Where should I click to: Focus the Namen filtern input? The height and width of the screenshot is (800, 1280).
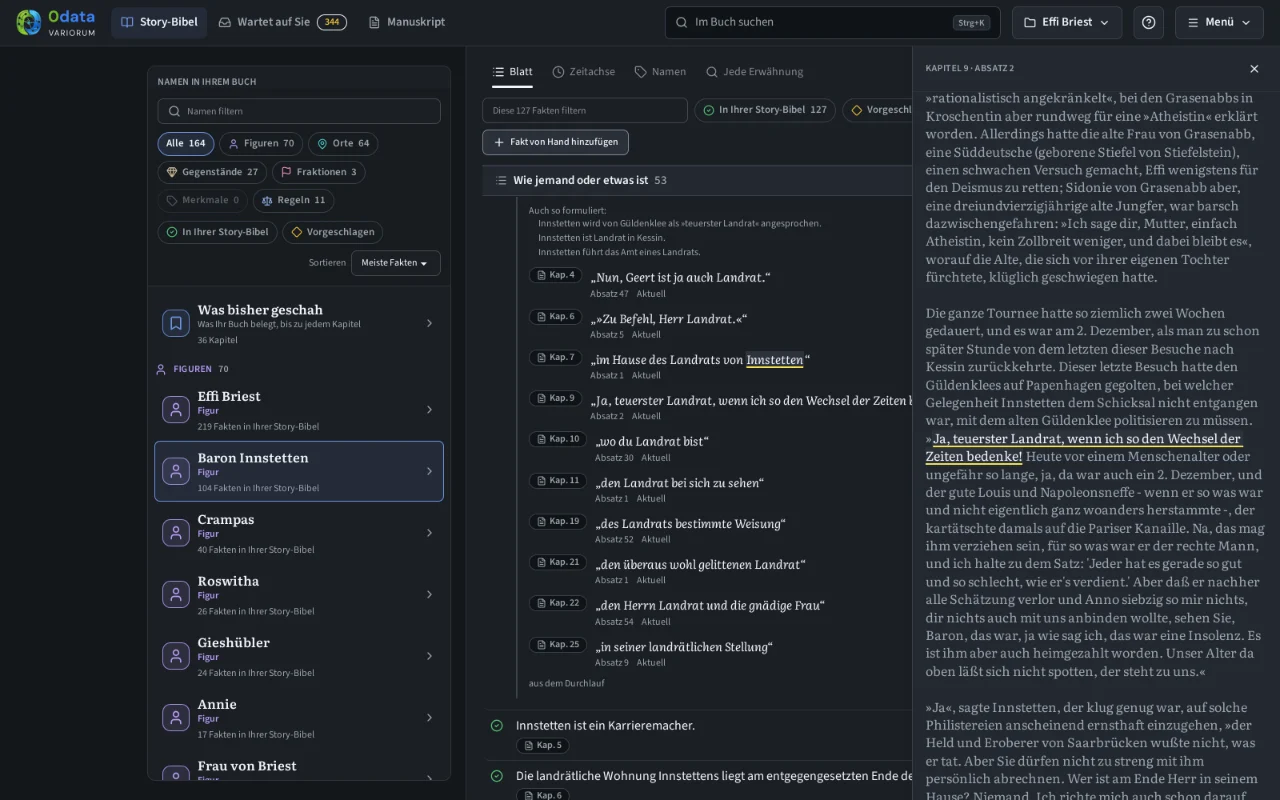(x=299, y=111)
